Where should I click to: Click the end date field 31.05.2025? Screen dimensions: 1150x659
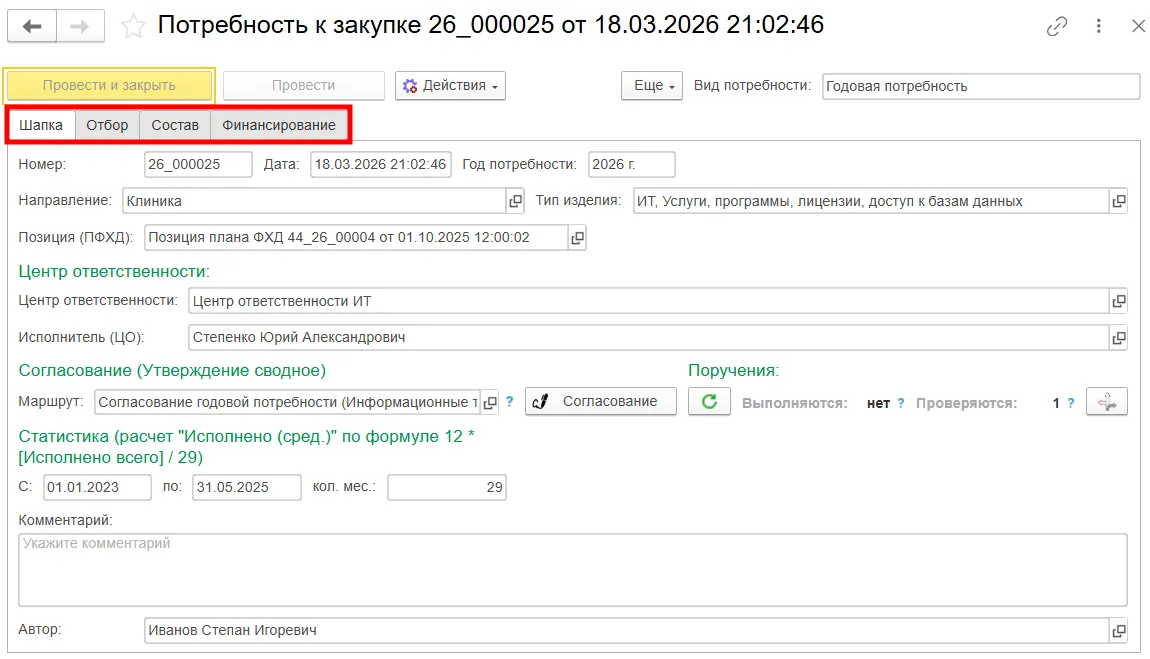(246, 487)
